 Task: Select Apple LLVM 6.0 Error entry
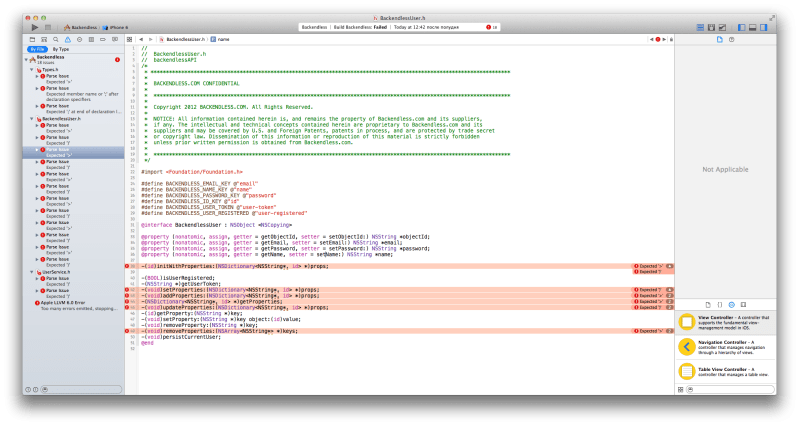tap(74, 305)
